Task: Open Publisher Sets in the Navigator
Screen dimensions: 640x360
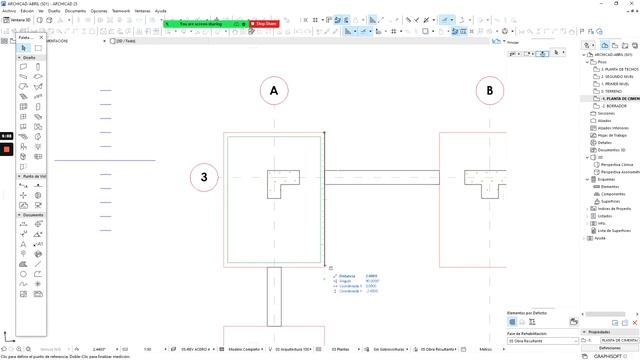Action: (x=635, y=45)
